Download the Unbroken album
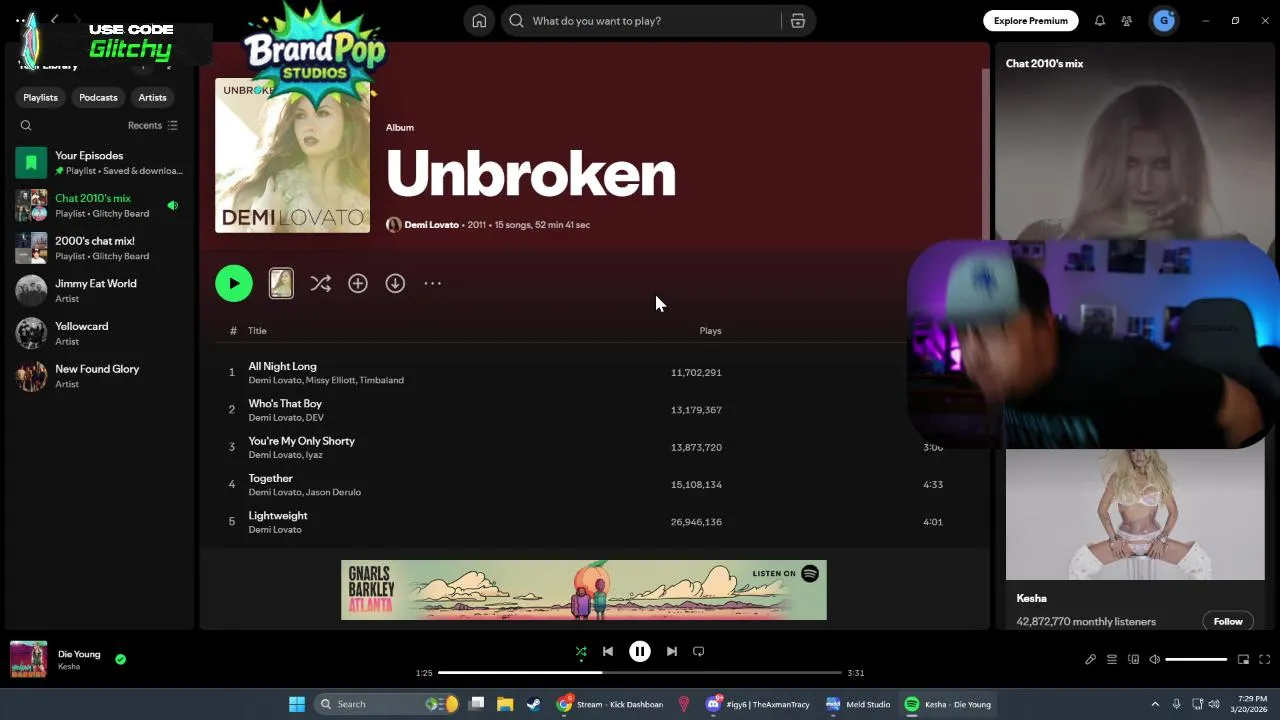1280x720 pixels. click(x=395, y=284)
